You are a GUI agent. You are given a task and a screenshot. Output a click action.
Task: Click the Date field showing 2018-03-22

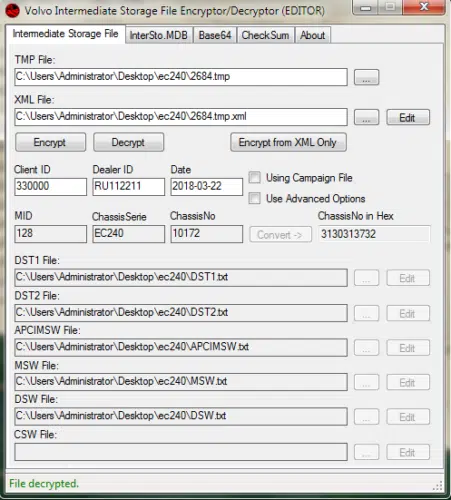point(206,186)
